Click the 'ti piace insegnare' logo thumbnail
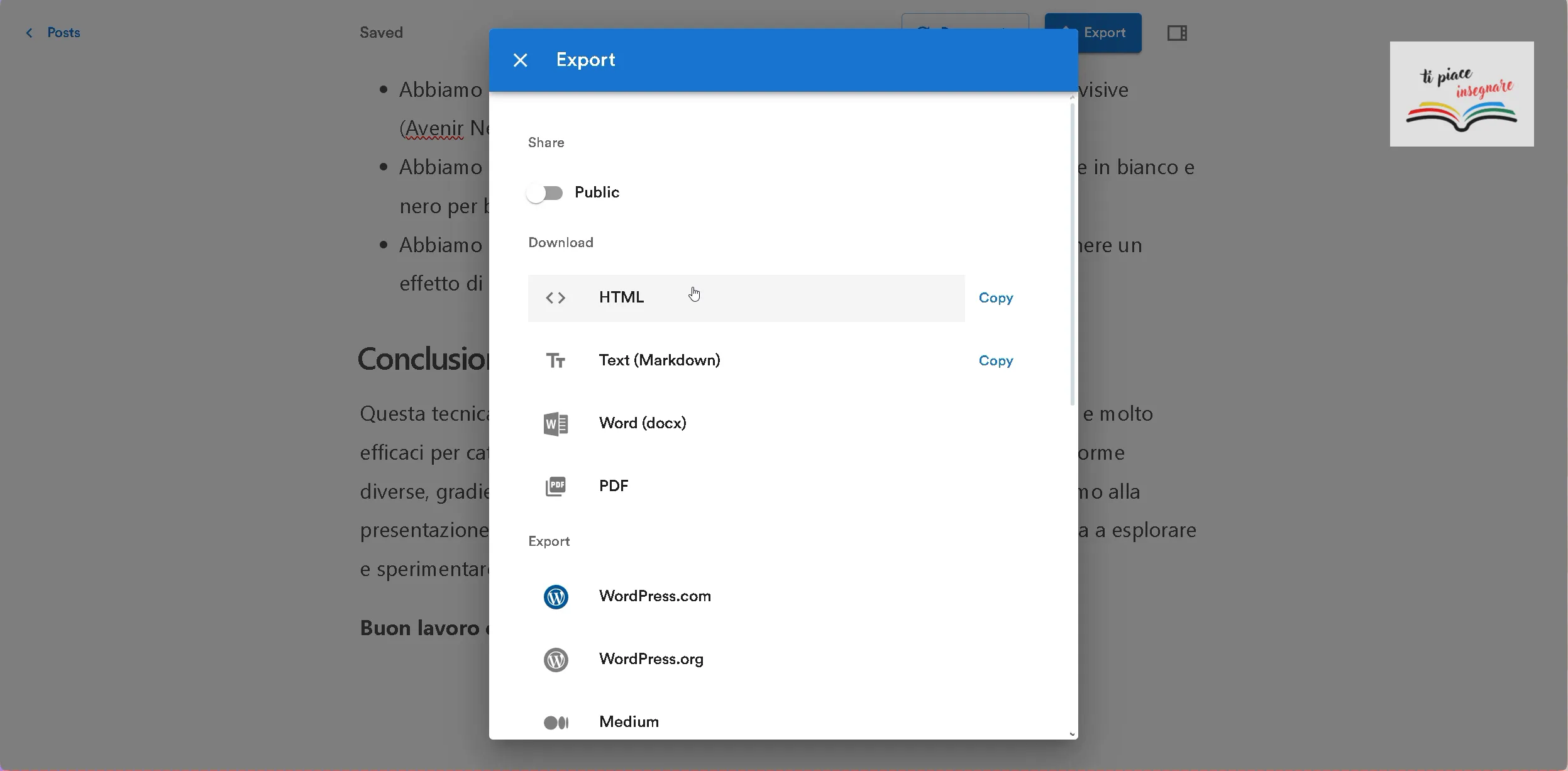Screen dimensions: 1568x771 point(1462,94)
